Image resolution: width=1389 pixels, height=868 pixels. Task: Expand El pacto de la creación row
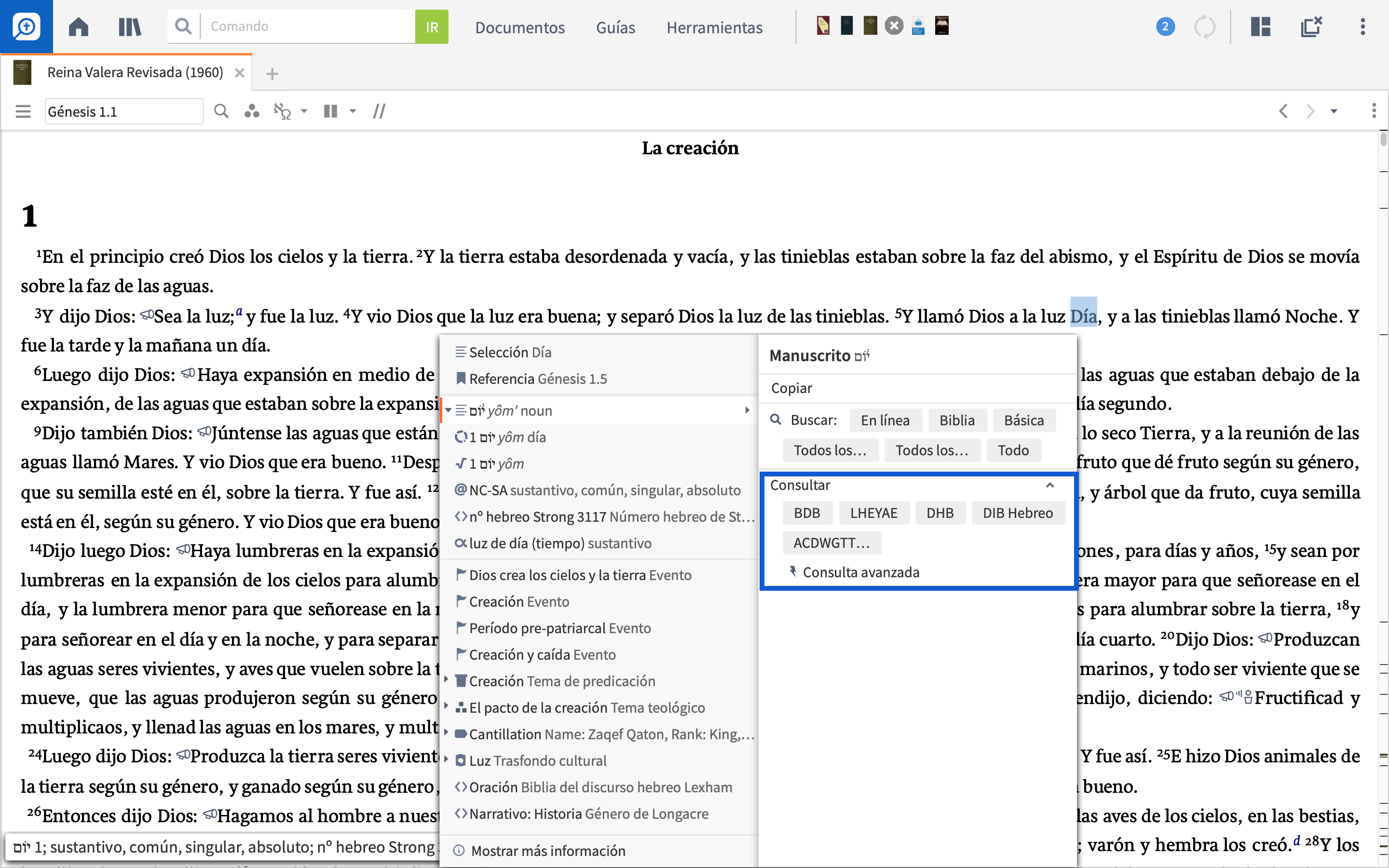coord(447,706)
